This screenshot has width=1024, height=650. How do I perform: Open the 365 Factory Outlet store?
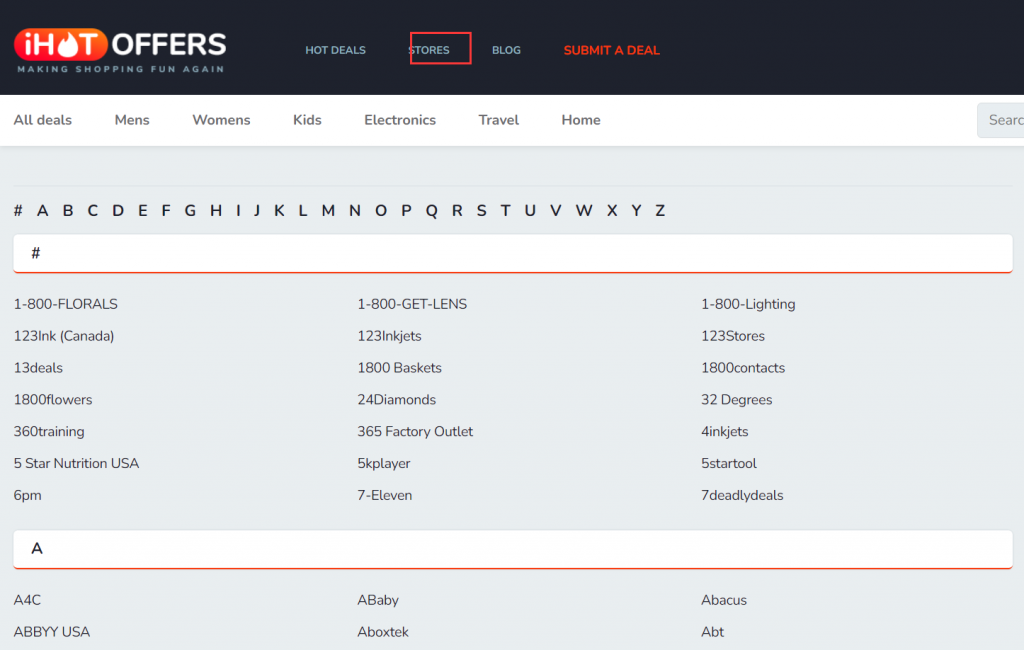(x=415, y=432)
